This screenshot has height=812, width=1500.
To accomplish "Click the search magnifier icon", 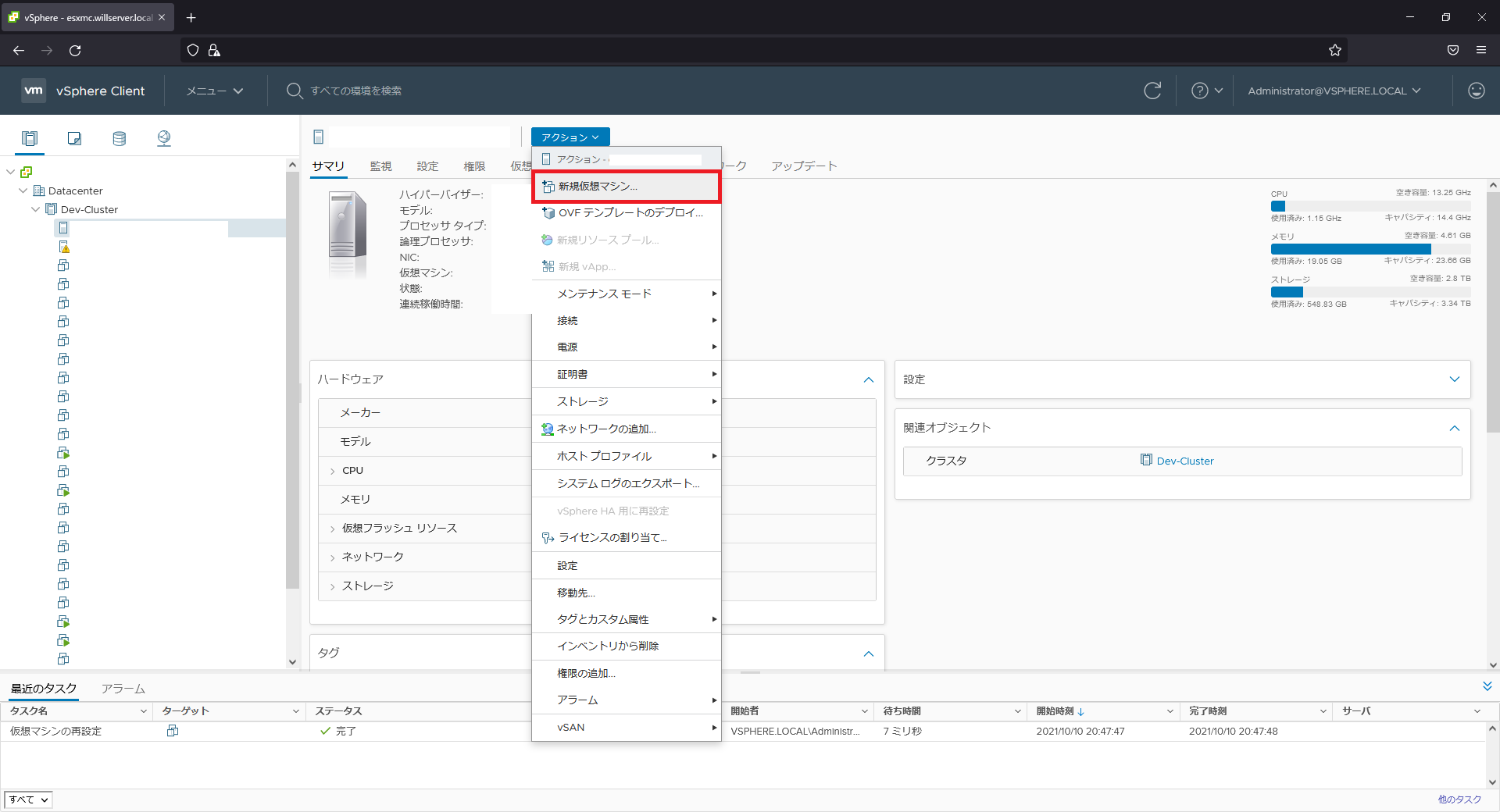I will (x=294, y=91).
